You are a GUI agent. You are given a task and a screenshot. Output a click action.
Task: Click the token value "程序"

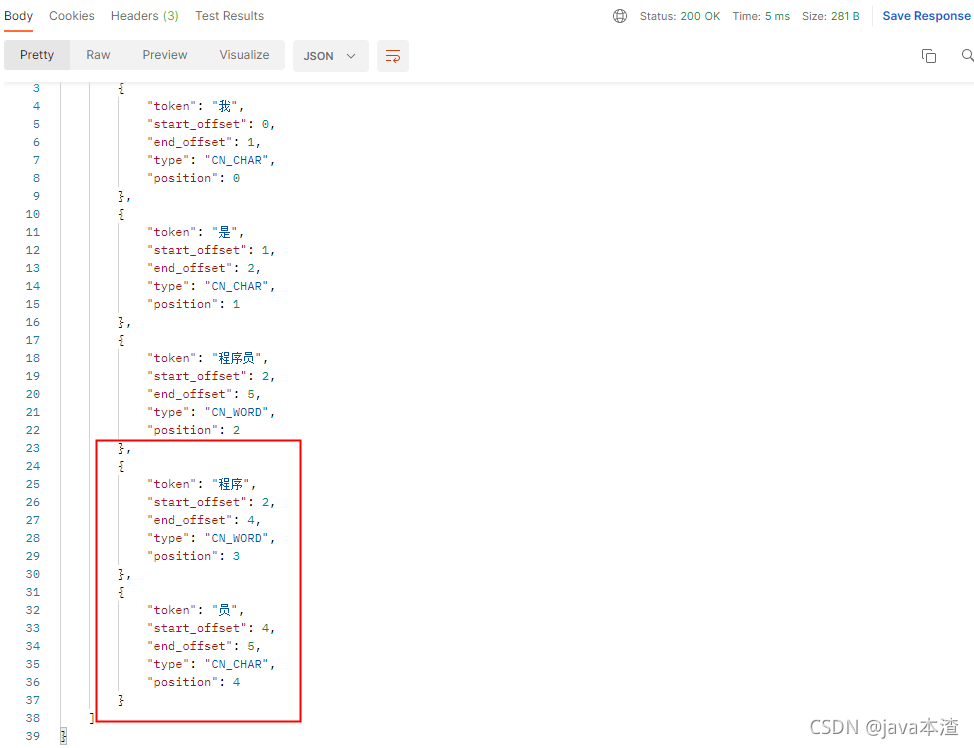point(230,485)
